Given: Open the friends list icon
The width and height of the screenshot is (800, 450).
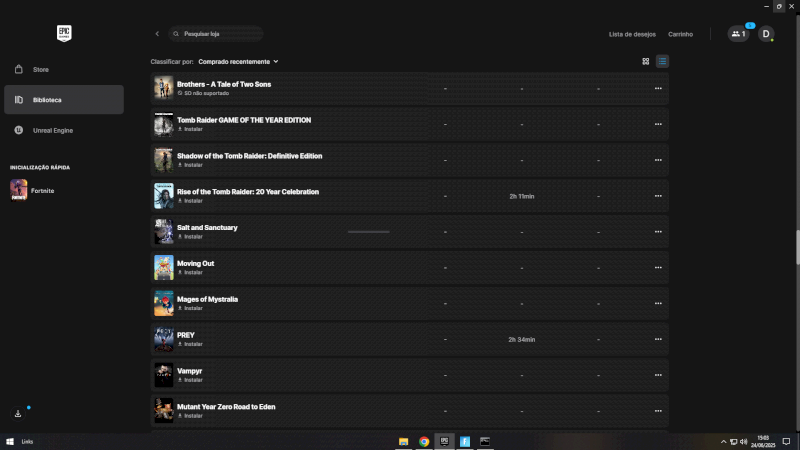Looking at the screenshot, I should [738, 34].
